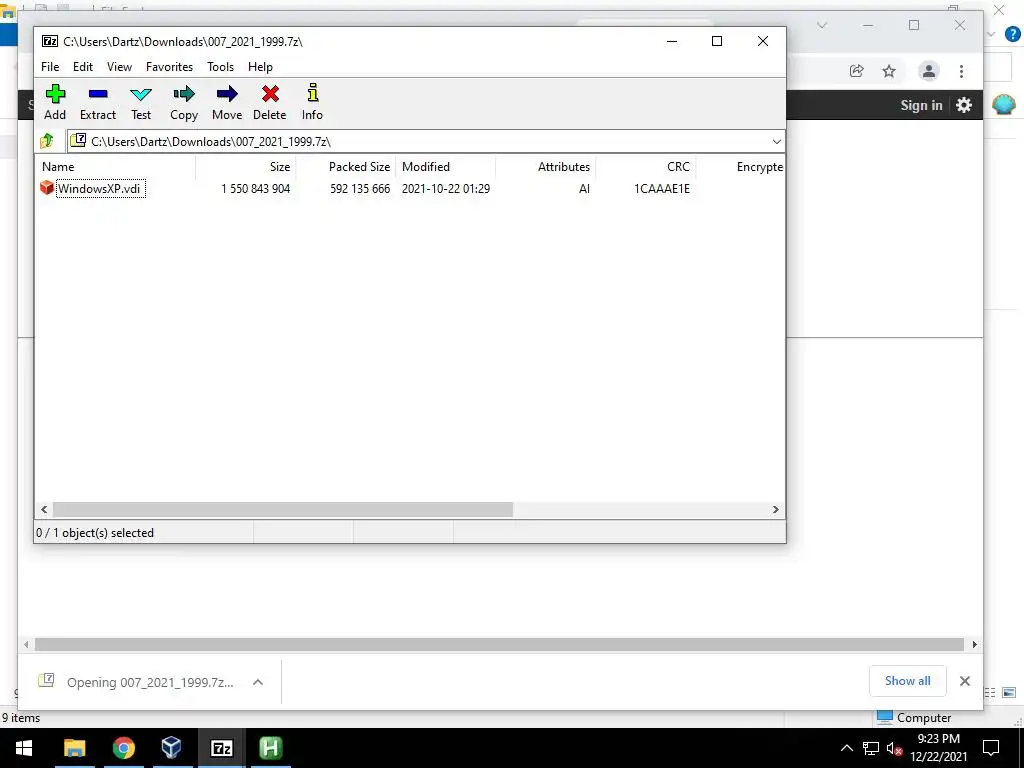
Task: Click the Sign in link
Action: tap(921, 105)
